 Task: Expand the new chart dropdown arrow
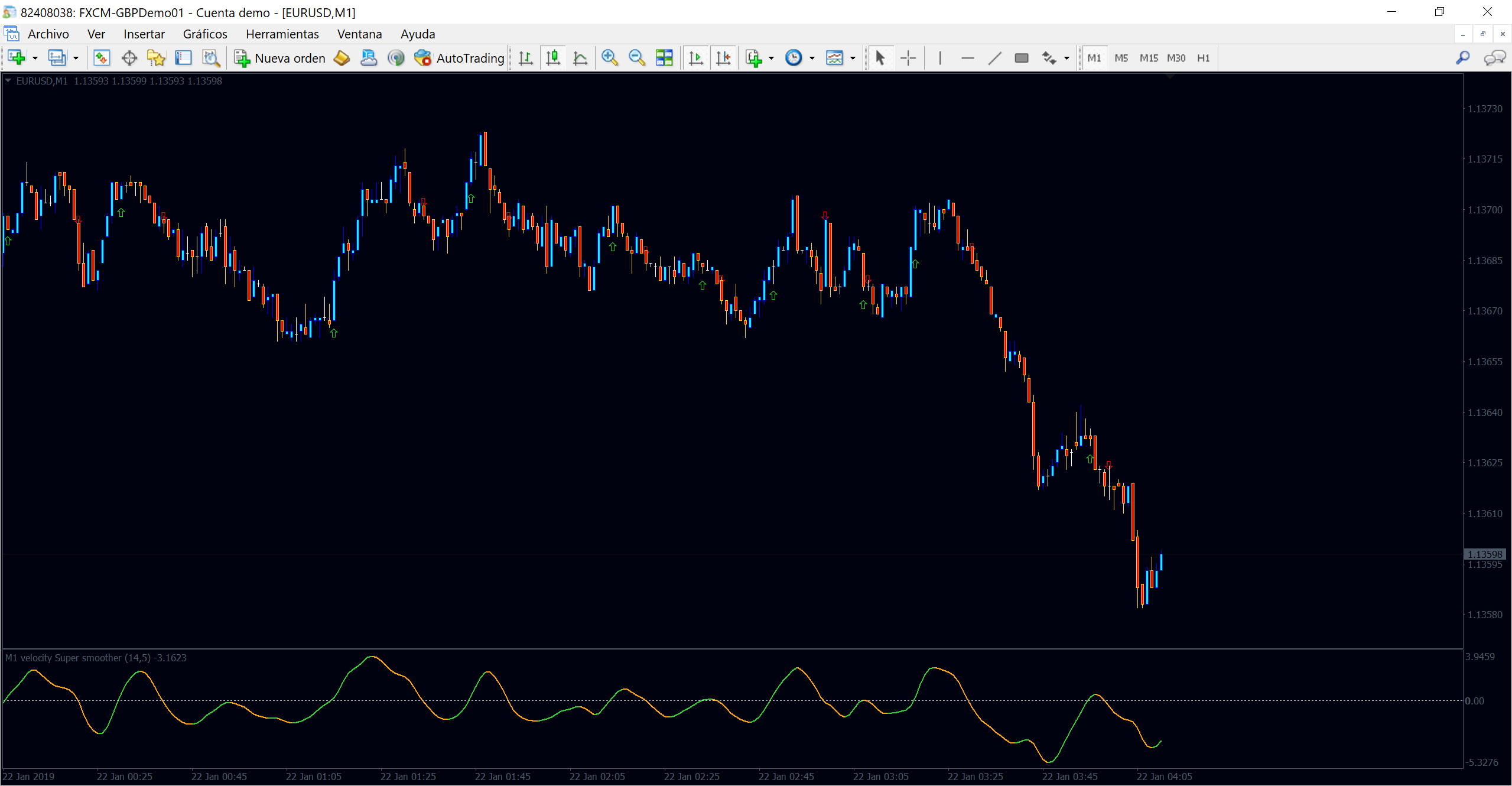tap(35, 58)
